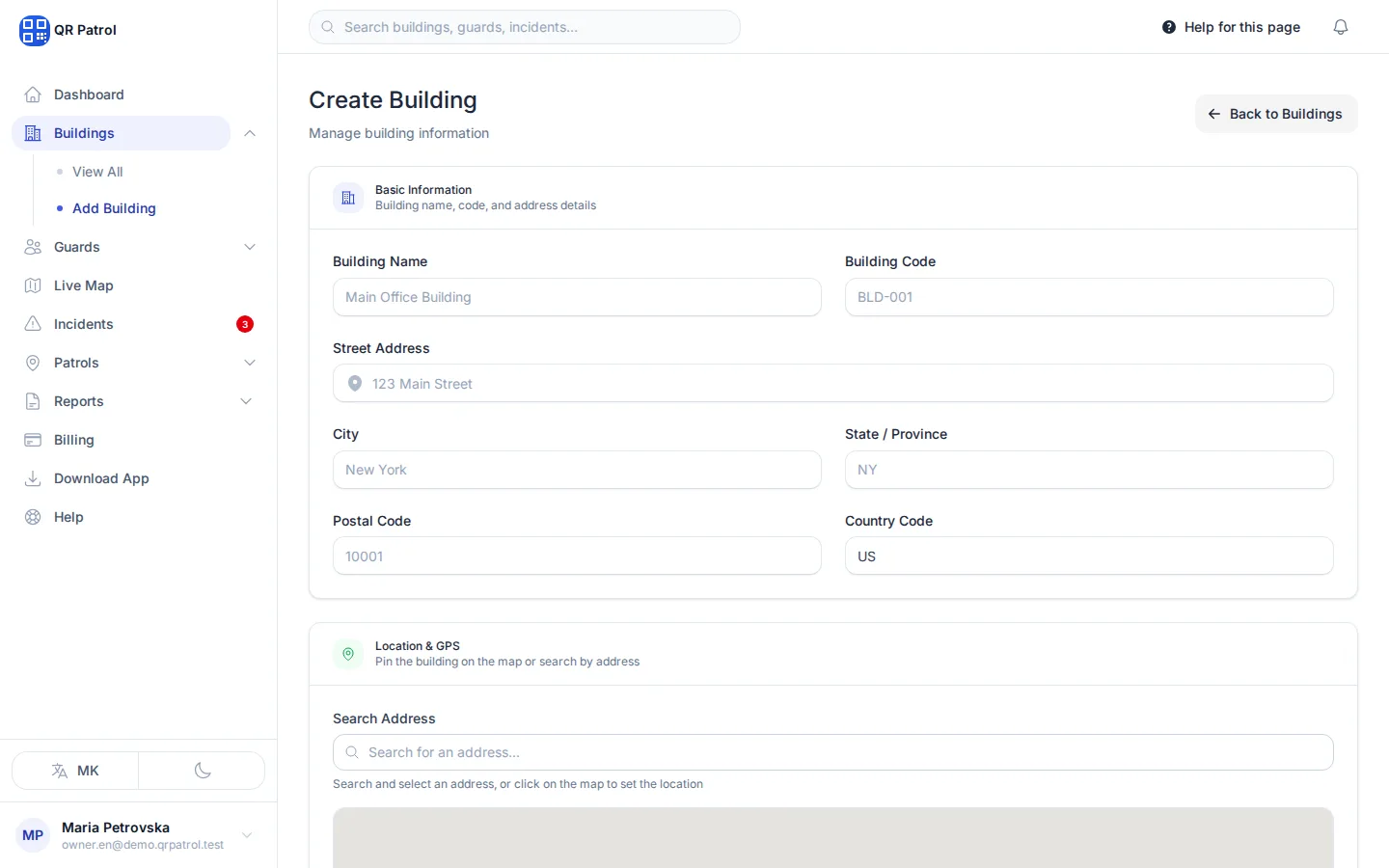
Task: Click the Postal Code input field
Action: coord(577,556)
